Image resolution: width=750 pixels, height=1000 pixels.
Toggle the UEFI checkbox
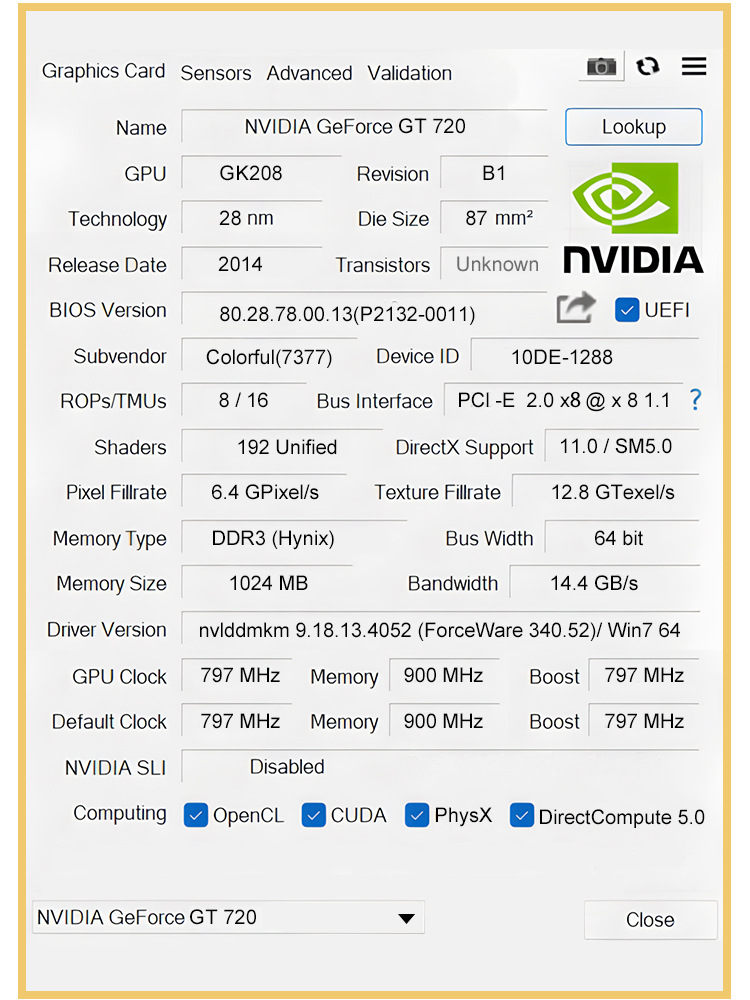point(627,310)
